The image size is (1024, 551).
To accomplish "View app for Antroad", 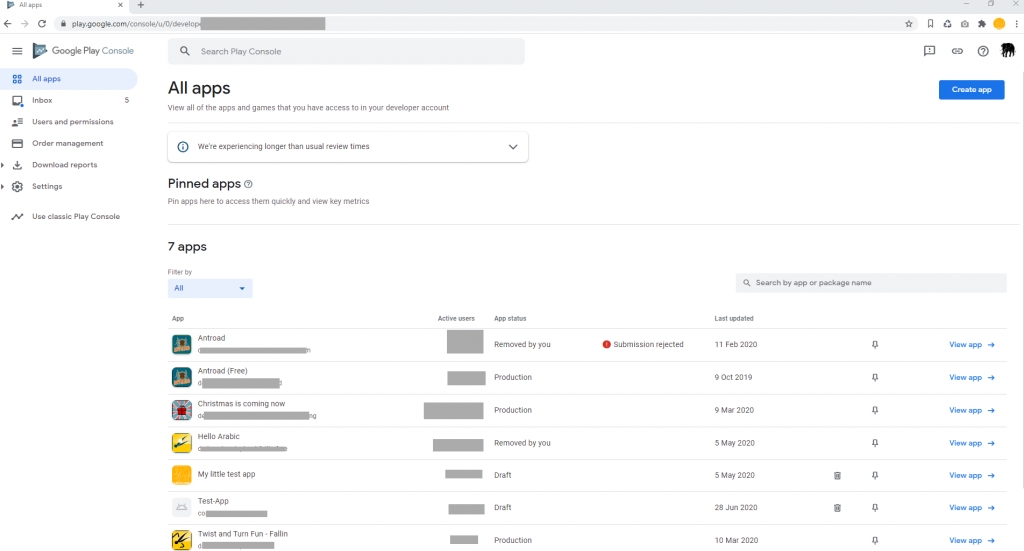I will [971, 345].
